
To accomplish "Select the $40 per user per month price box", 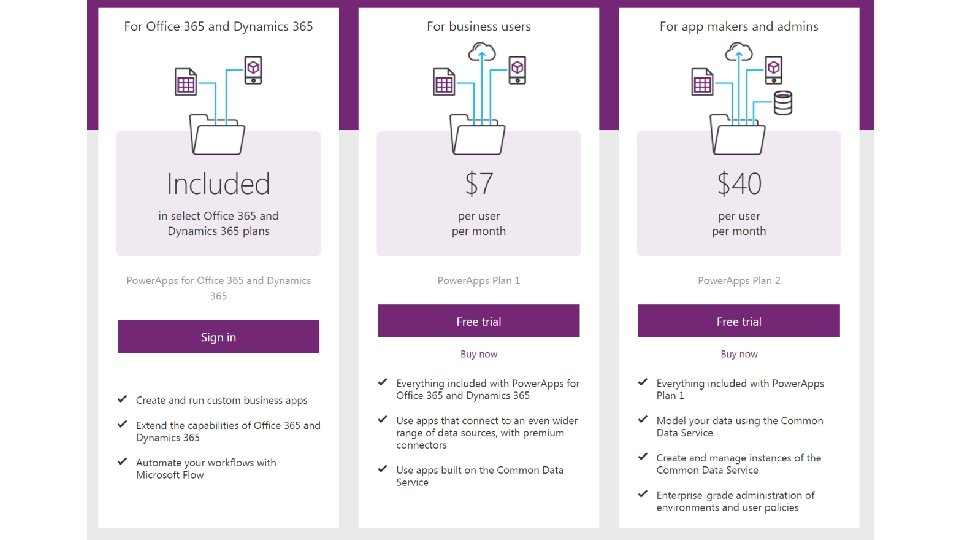I will tap(739, 193).
